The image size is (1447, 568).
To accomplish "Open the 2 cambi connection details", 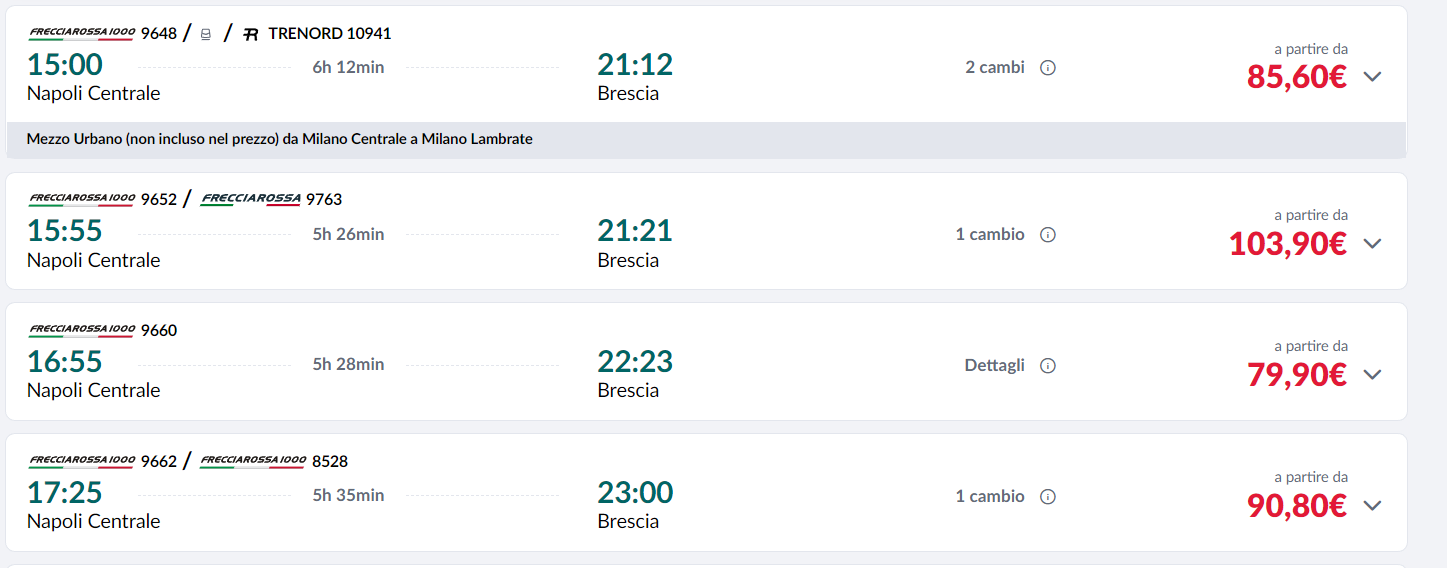I will click(994, 68).
